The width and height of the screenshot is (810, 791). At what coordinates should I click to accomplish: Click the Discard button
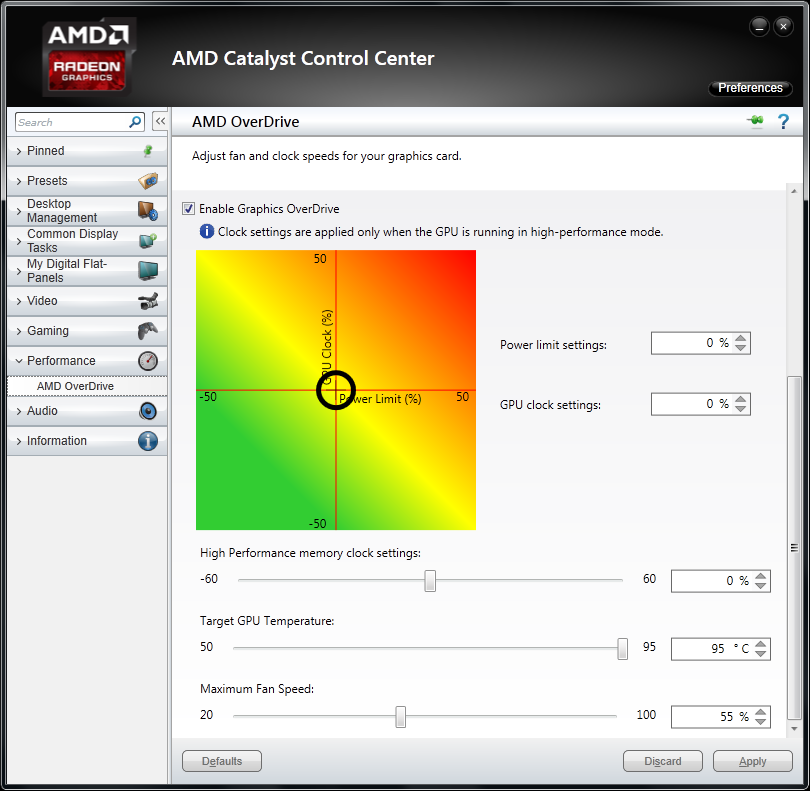point(662,761)
